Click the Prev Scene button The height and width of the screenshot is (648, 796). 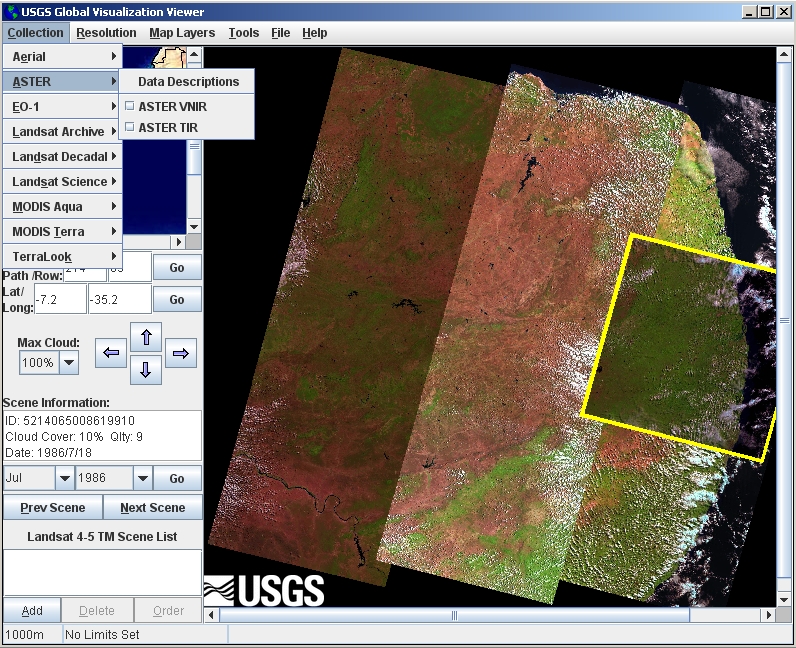53,507
